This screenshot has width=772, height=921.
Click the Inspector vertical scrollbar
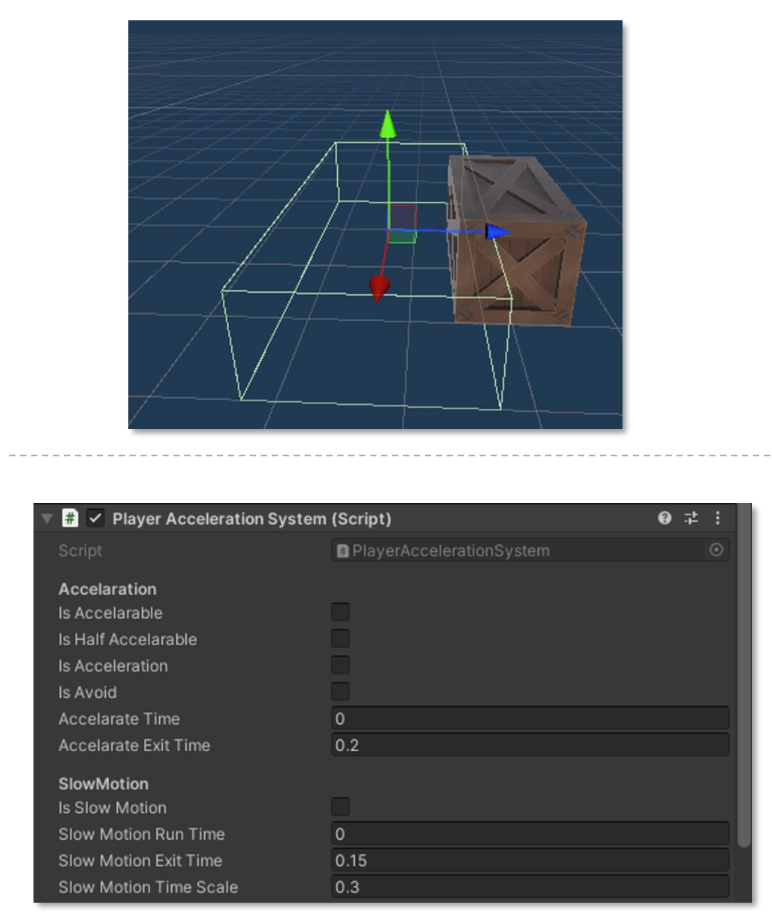tap(743, 700)
